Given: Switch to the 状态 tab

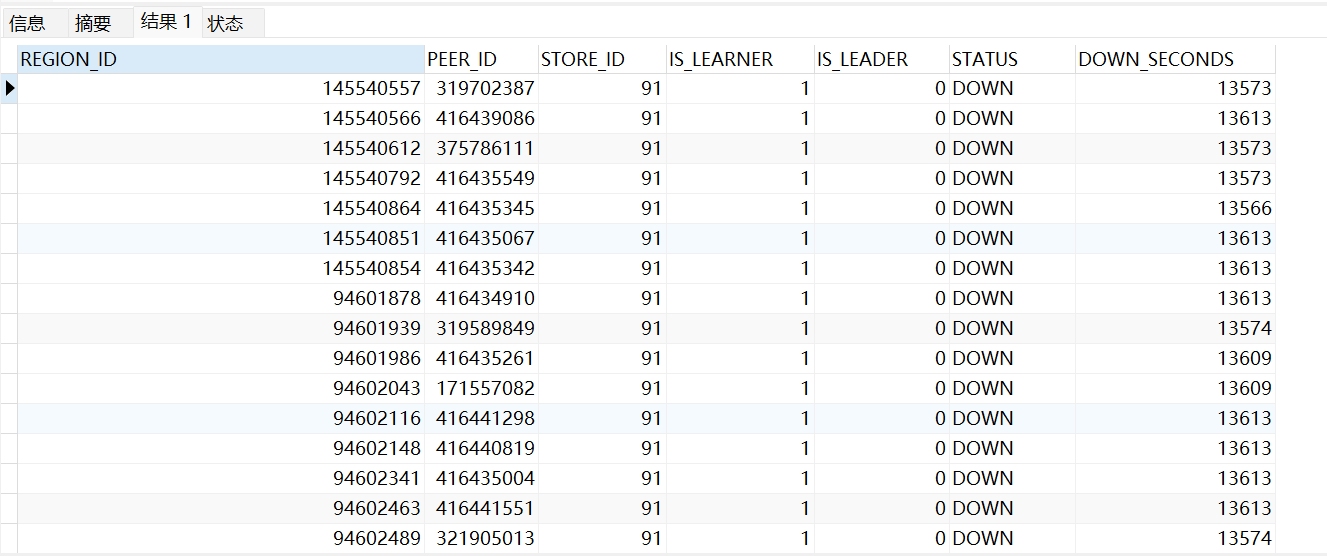Looking at the screenshot, I should (x=226, y=23).
